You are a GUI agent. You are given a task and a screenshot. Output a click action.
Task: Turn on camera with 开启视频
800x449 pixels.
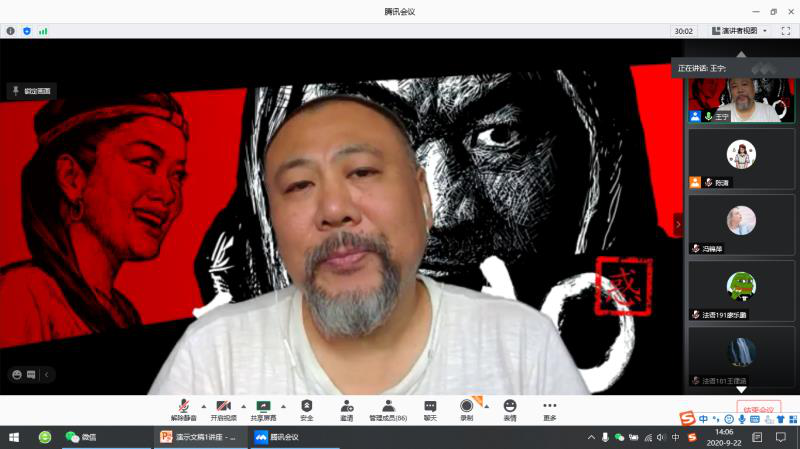(x=224, y=408)
